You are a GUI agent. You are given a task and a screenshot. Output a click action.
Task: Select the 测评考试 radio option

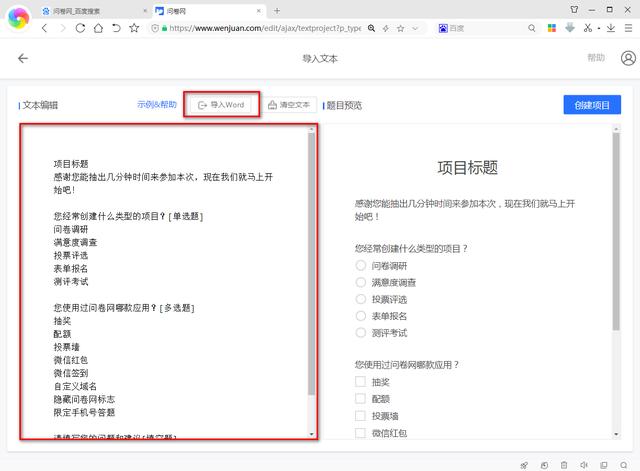pos(360,333)
